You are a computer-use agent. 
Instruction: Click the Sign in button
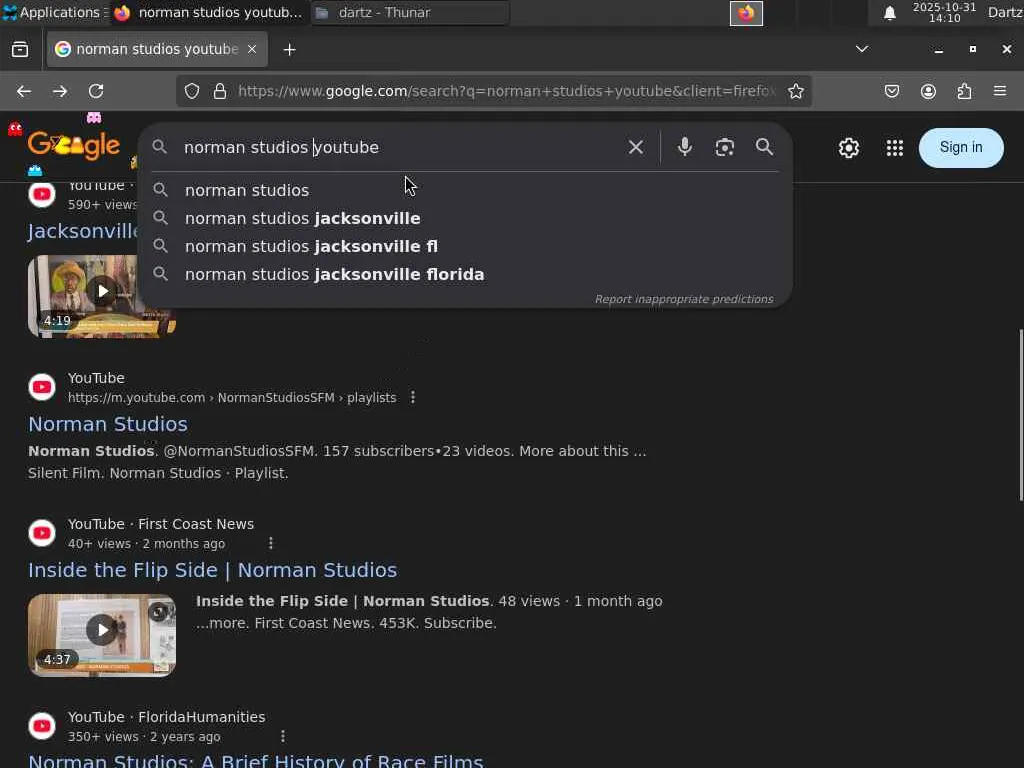(x=961, y=148)
